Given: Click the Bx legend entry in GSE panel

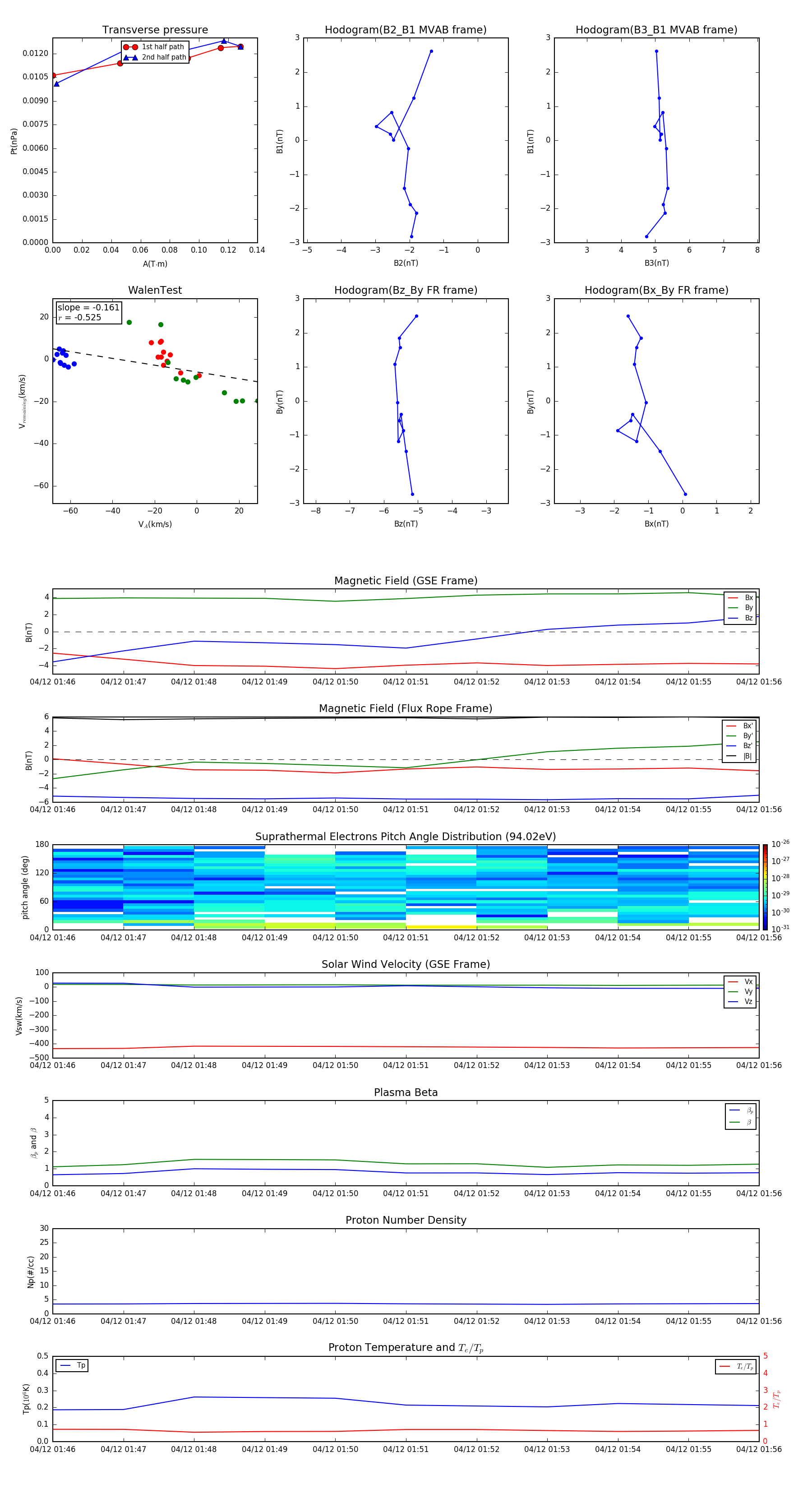Looking at the screenshot, I should (740, 598).
